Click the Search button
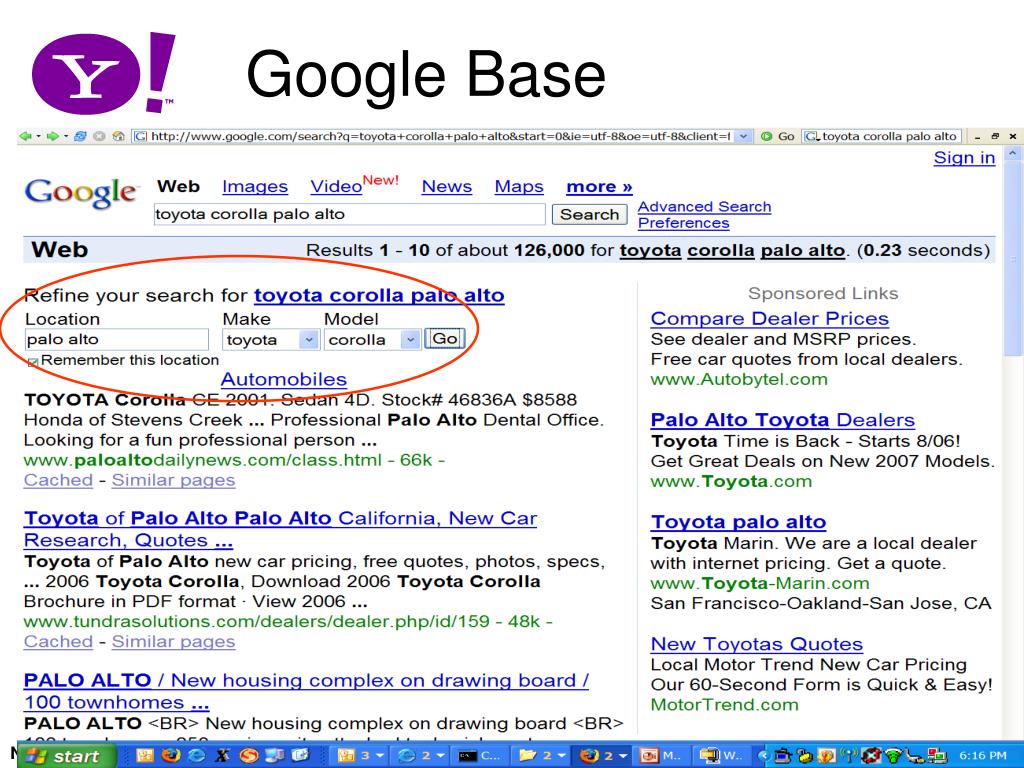Screen dimensions: 1024x768 (x=589, y=214)
